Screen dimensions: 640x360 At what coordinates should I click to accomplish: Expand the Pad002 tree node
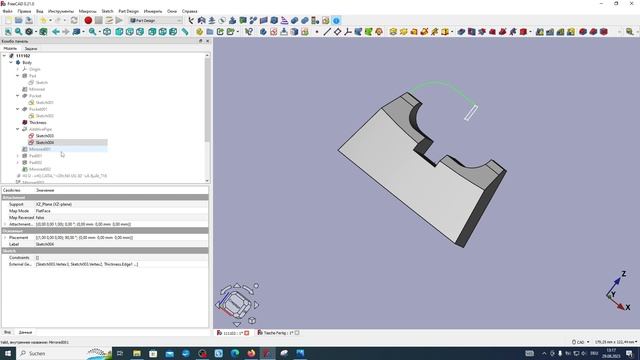pos(18,162)
